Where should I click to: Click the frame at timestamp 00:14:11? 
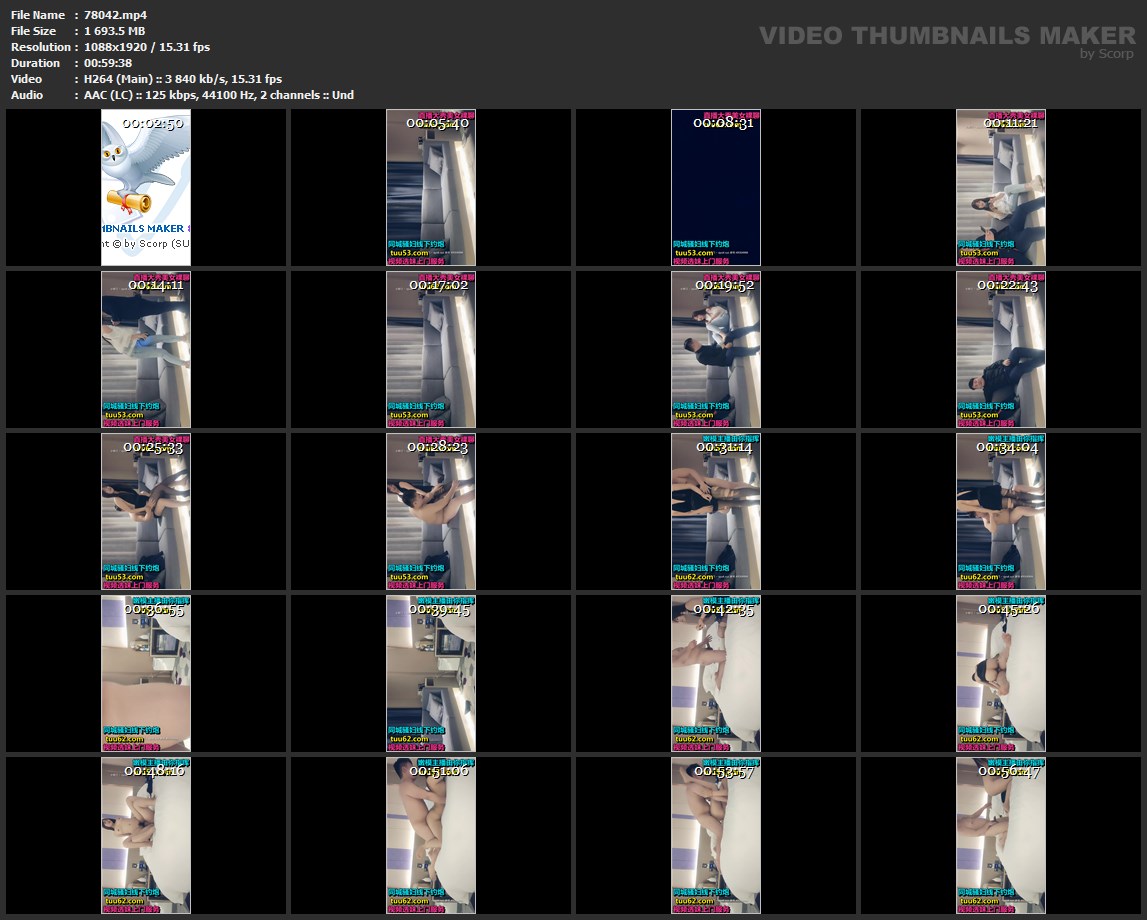[x=146, y=349]
